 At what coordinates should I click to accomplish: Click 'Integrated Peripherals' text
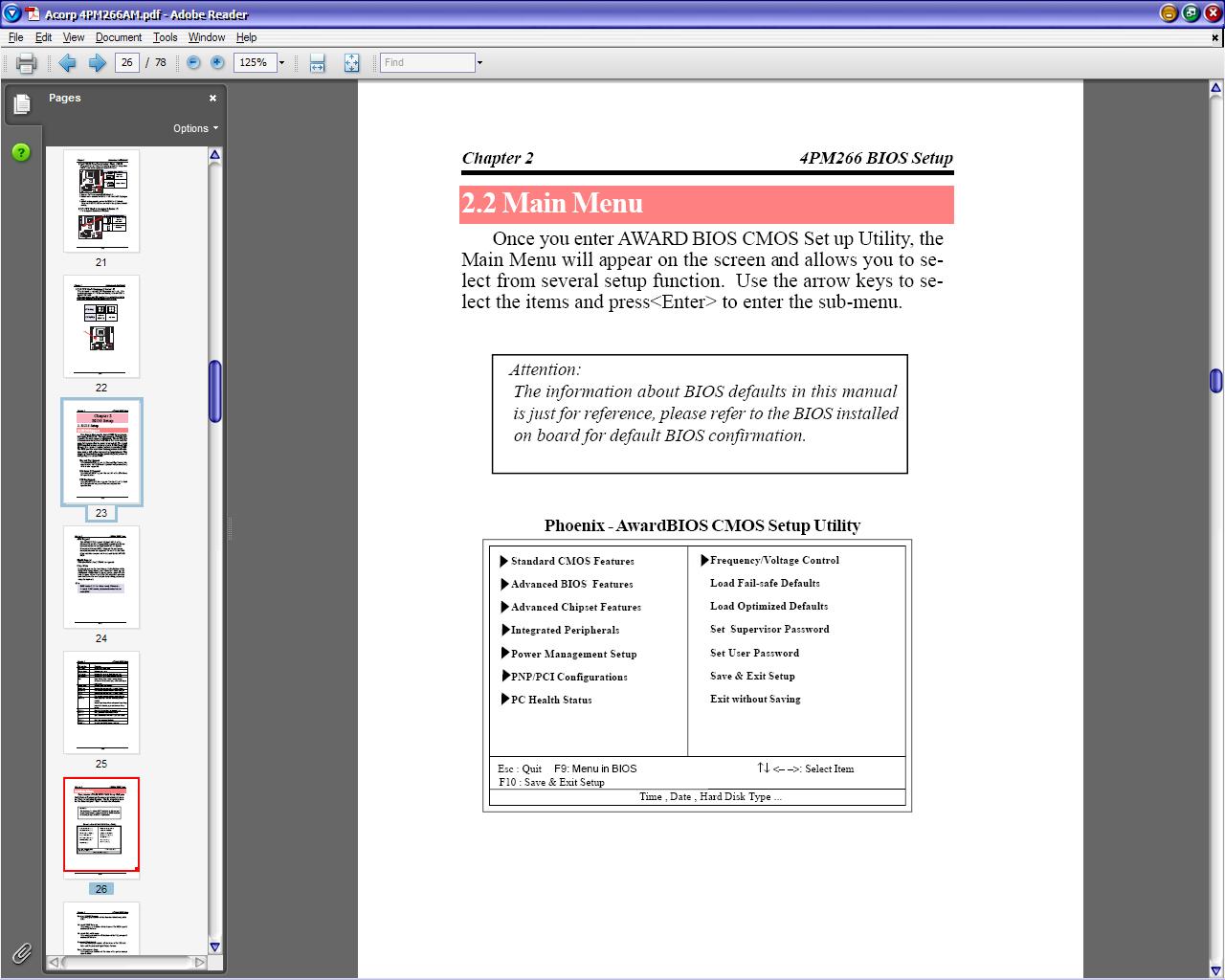pos(565,630)
